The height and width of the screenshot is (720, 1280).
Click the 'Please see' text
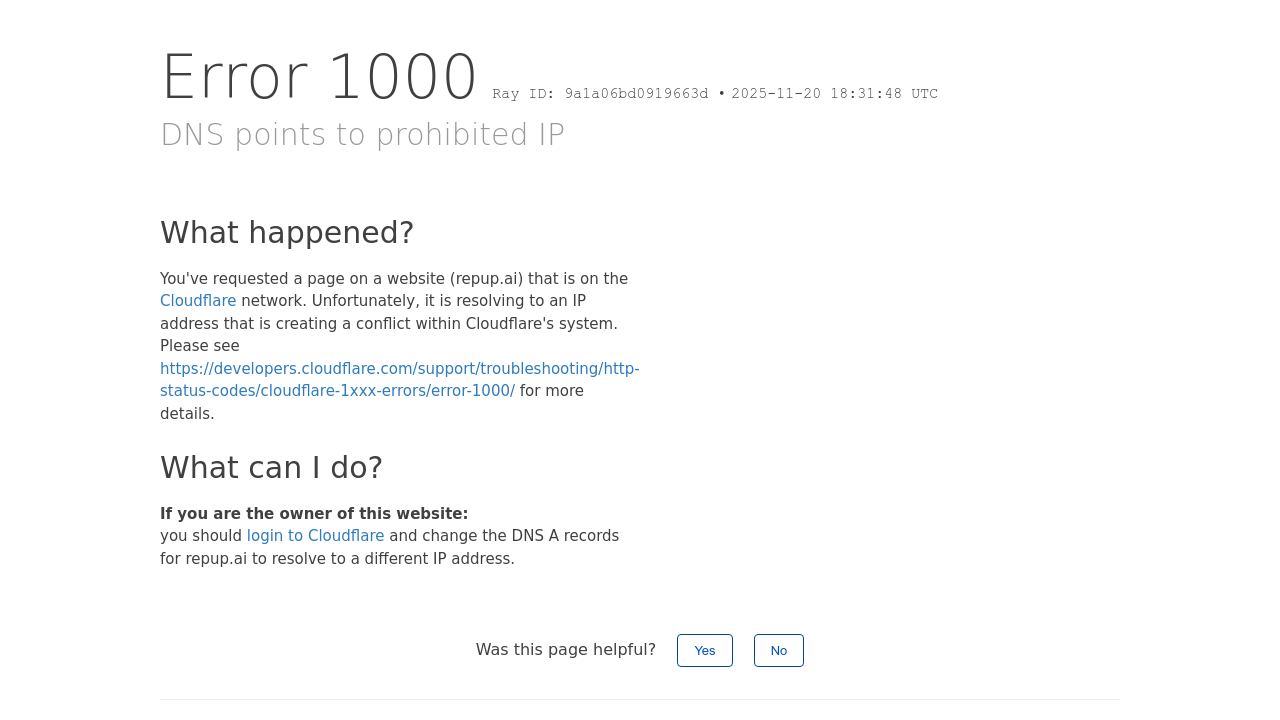click(x=200, y=346)
